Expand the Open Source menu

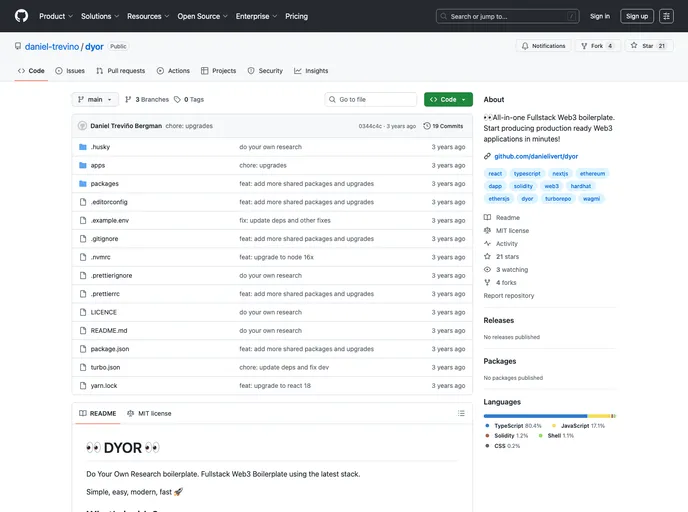(202, 16)
